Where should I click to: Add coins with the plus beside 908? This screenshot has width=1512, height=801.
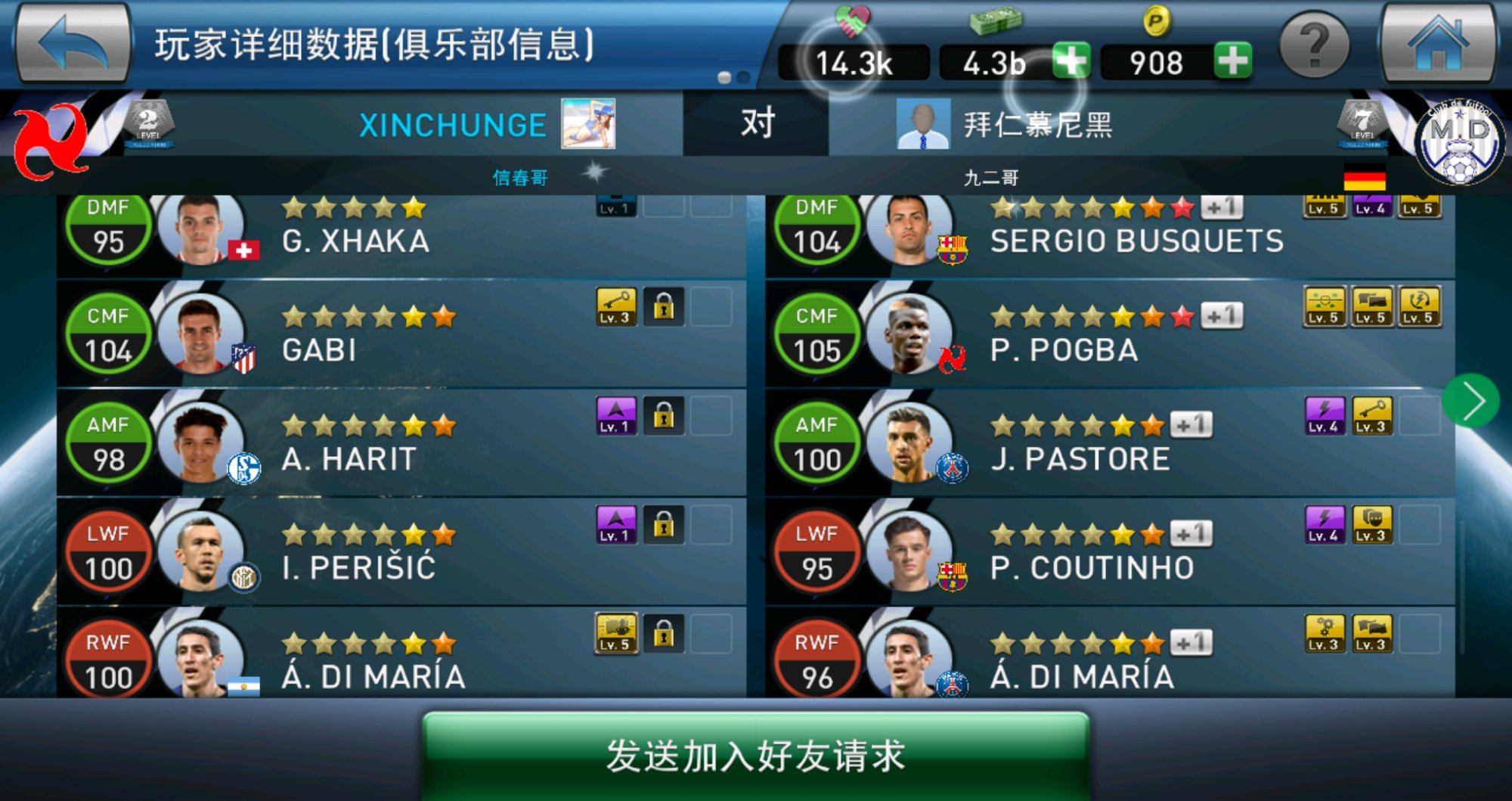1233,61
